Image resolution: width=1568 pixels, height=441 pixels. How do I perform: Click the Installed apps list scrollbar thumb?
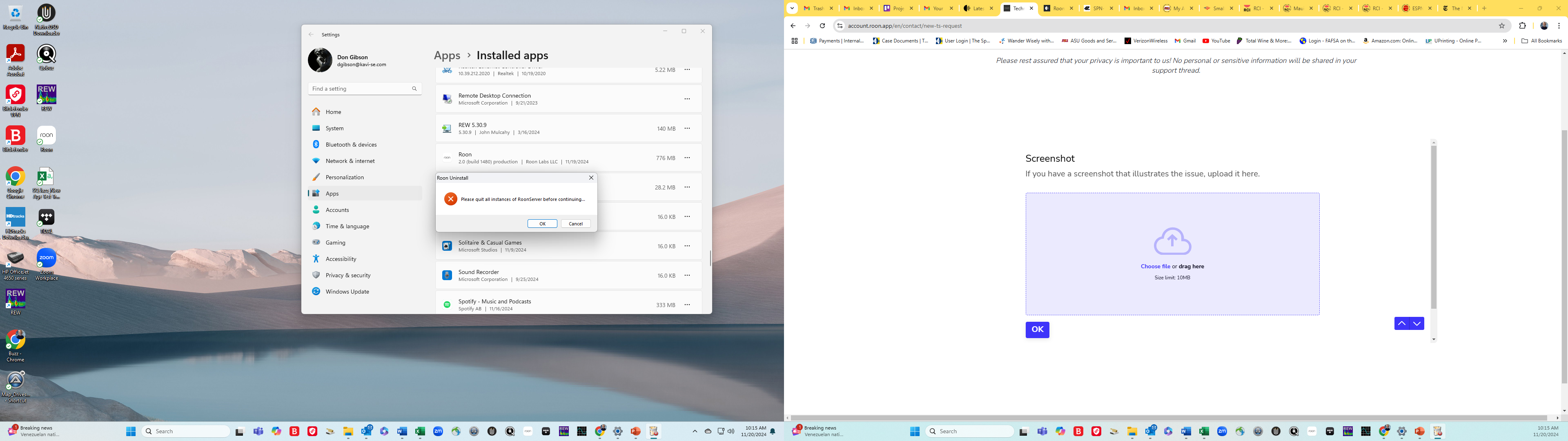[x=710, y=258]
